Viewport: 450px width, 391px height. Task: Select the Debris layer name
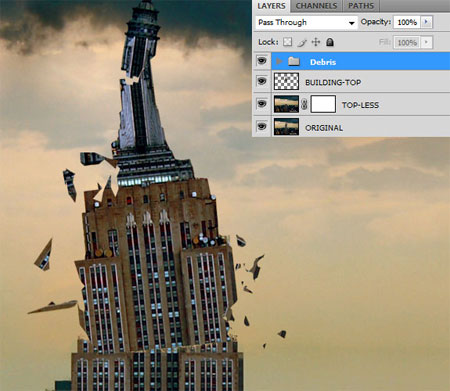pos(323,62)
